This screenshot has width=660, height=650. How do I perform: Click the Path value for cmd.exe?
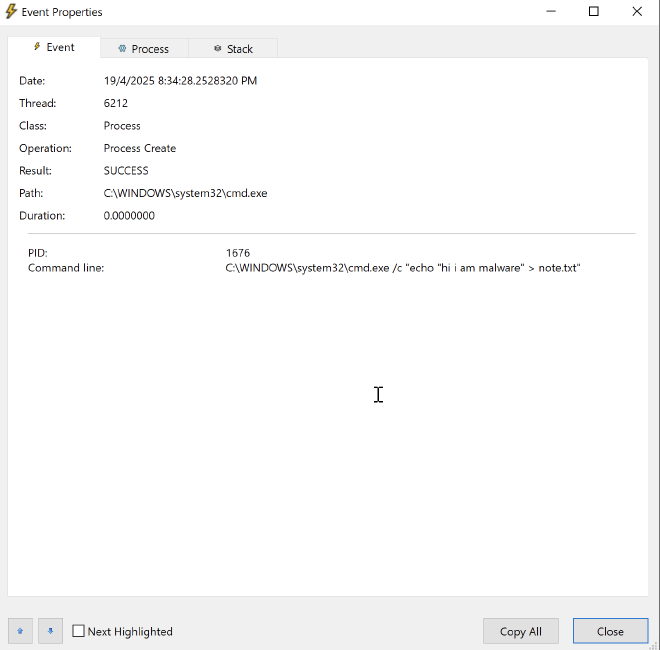coord(185,193)
